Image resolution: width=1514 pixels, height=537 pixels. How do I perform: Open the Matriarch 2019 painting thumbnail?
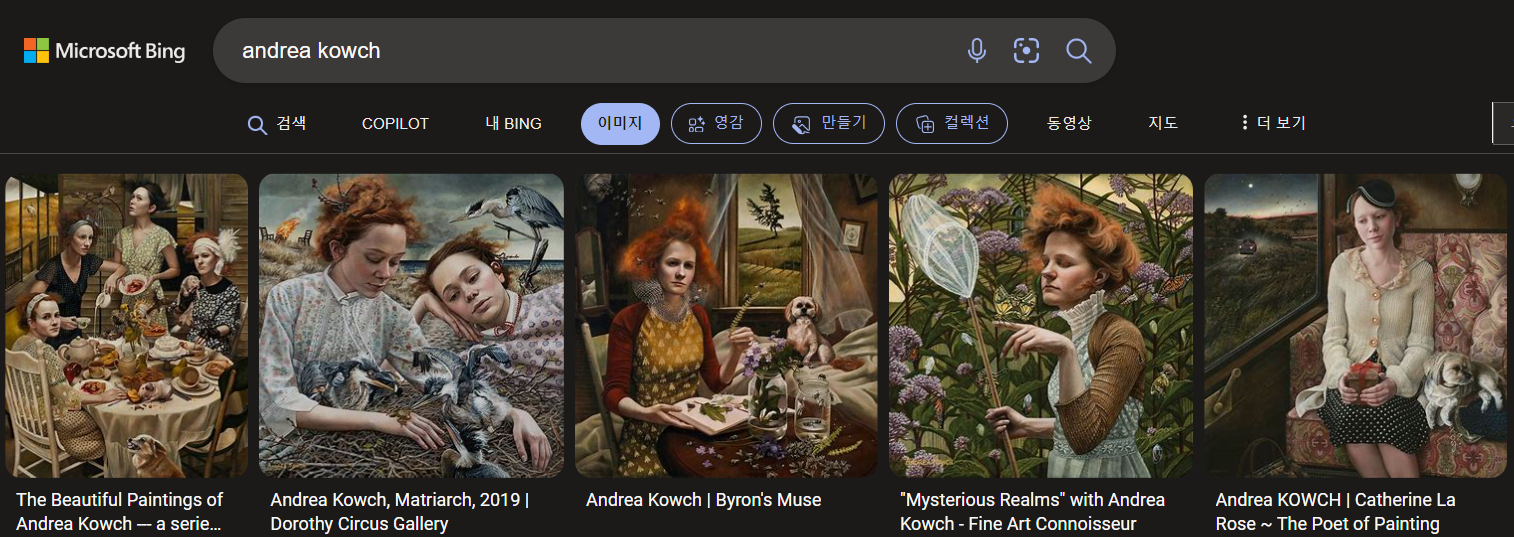point(411,326)
